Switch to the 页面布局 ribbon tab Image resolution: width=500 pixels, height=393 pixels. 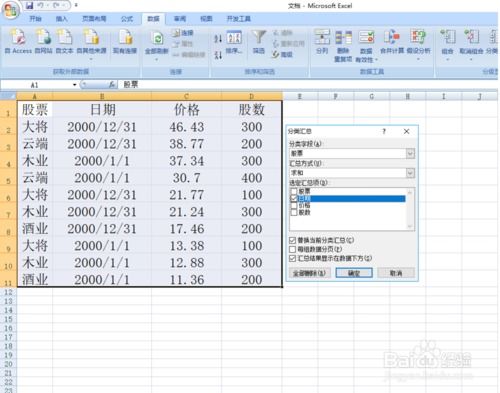pos(94,19)
